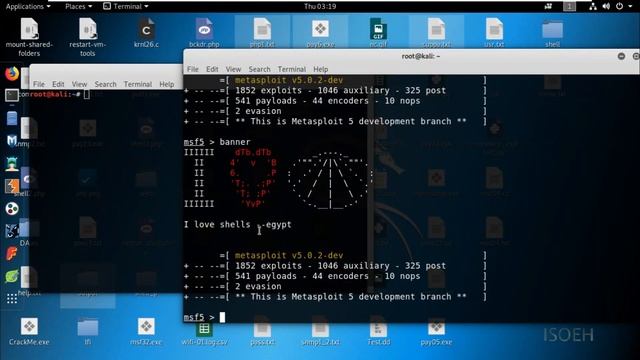Focus the msf5 prompt at terminal bottom
This screenshot has width=640, height=360.
[204, 317]
